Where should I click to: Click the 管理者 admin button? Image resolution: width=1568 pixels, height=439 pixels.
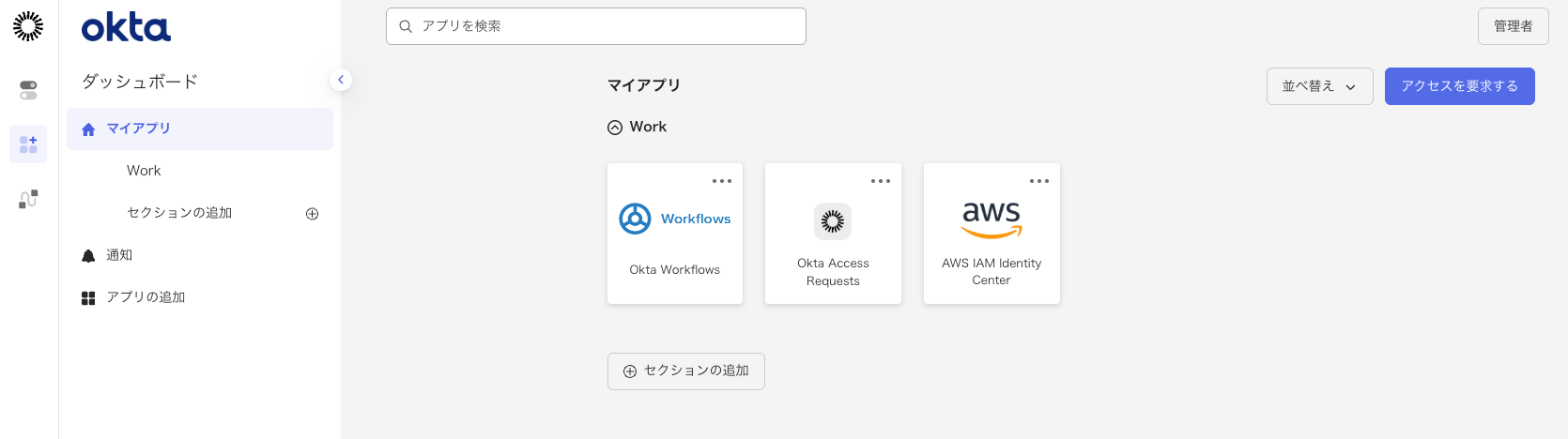pyautogui.click(x=1513, y=26)
